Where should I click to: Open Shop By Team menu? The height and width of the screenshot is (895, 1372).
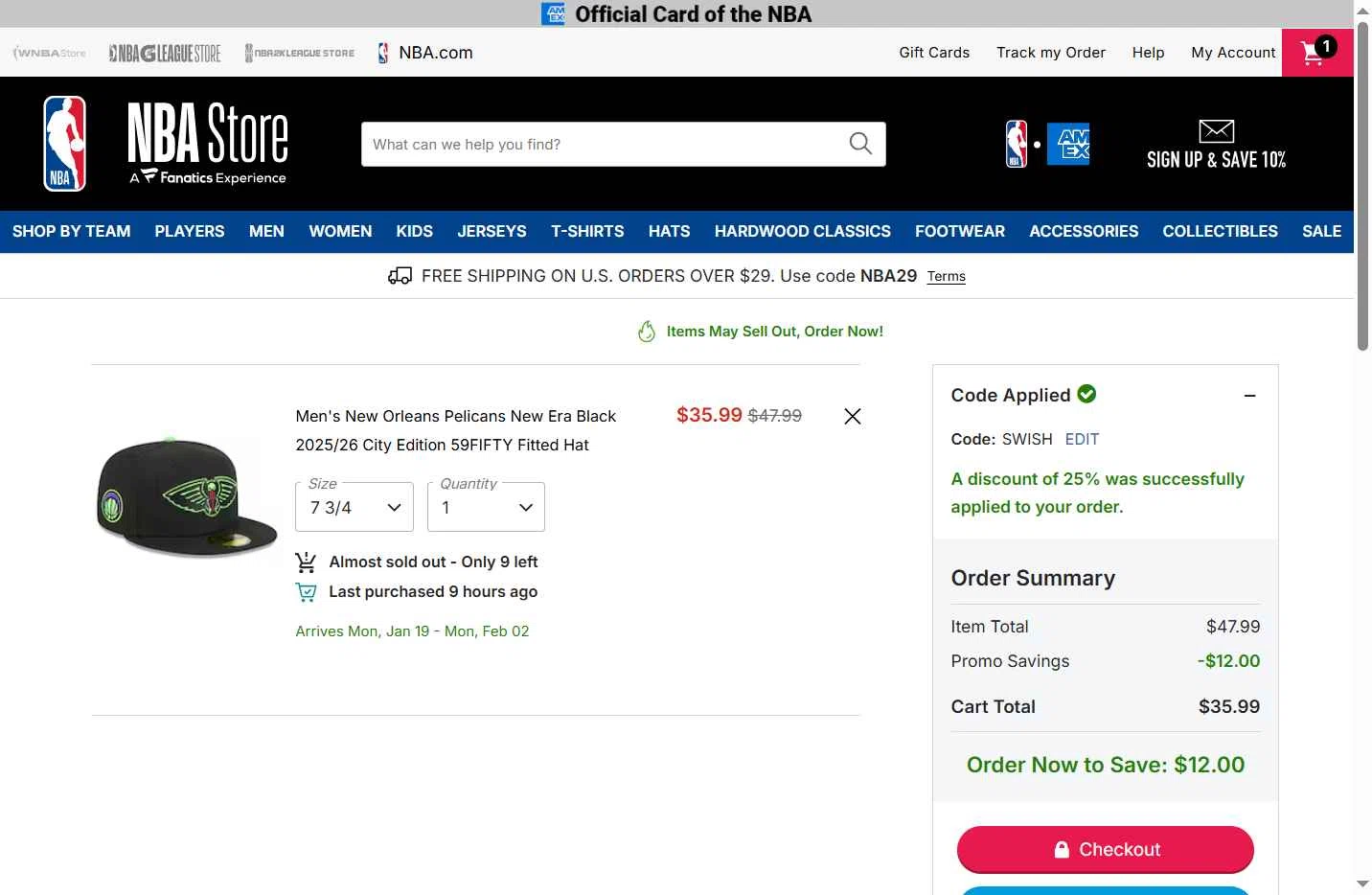pyautogui.click(x=71, y=231)
